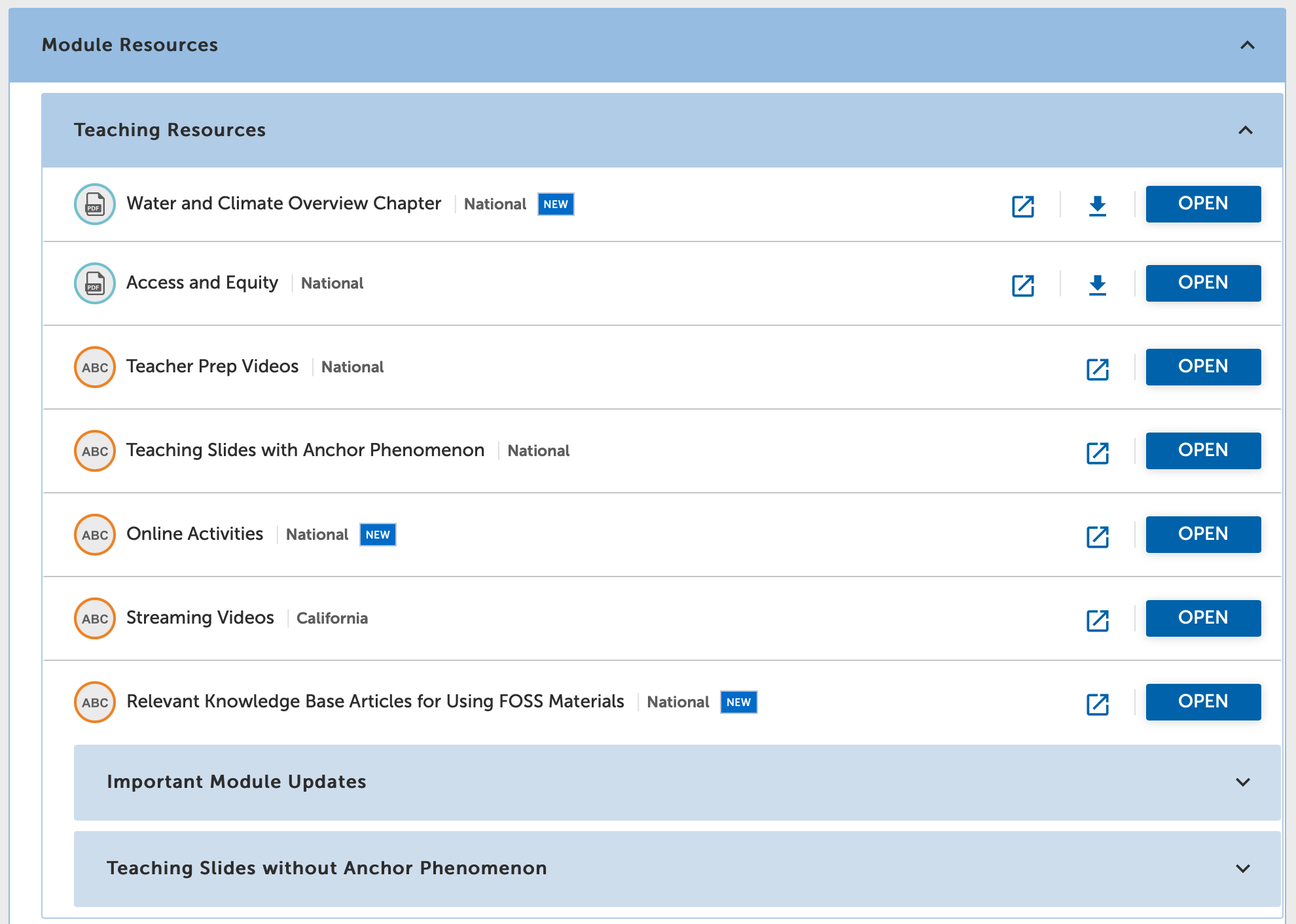Click NEW badge next to Online Activities
Screen dimensions: 1296x924
(378, 535)
